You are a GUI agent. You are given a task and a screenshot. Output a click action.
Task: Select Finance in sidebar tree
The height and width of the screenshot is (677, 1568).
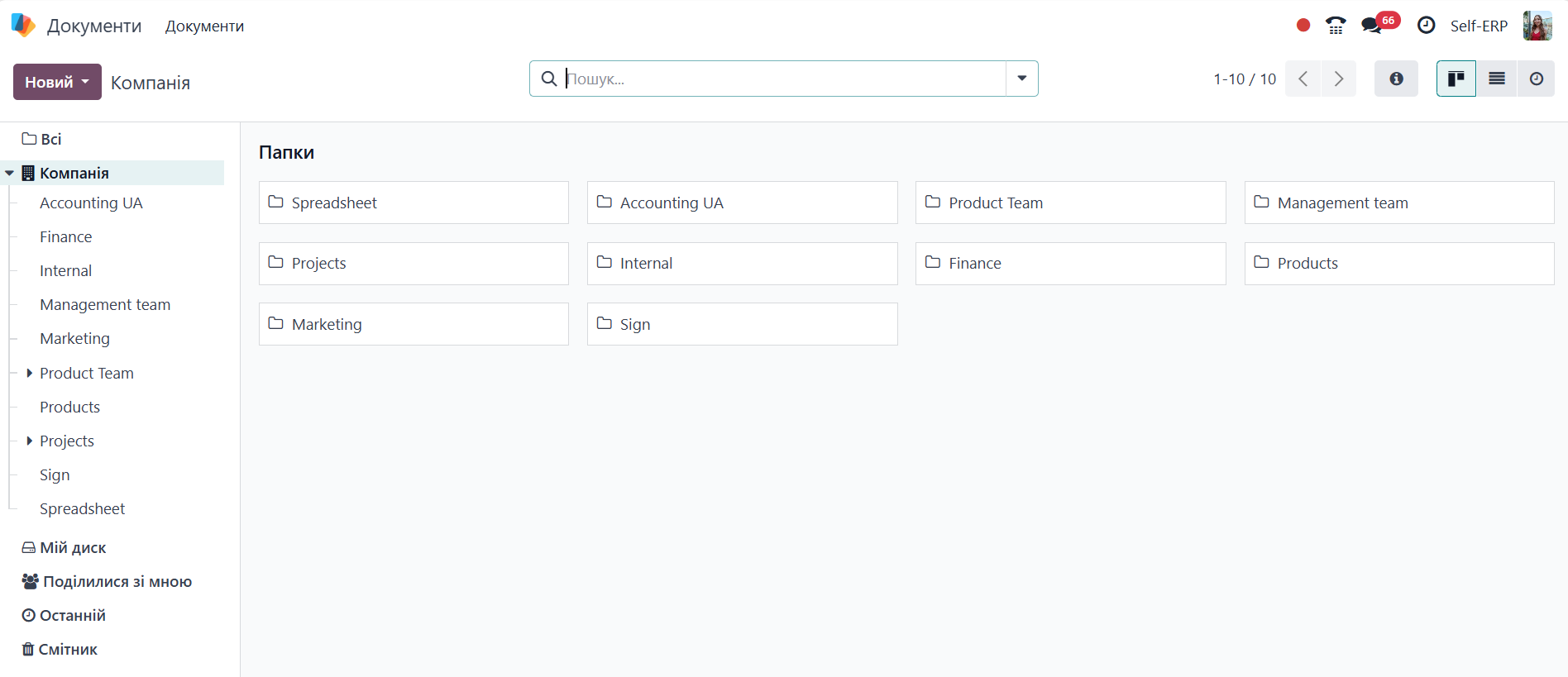(x=66, y=236)
